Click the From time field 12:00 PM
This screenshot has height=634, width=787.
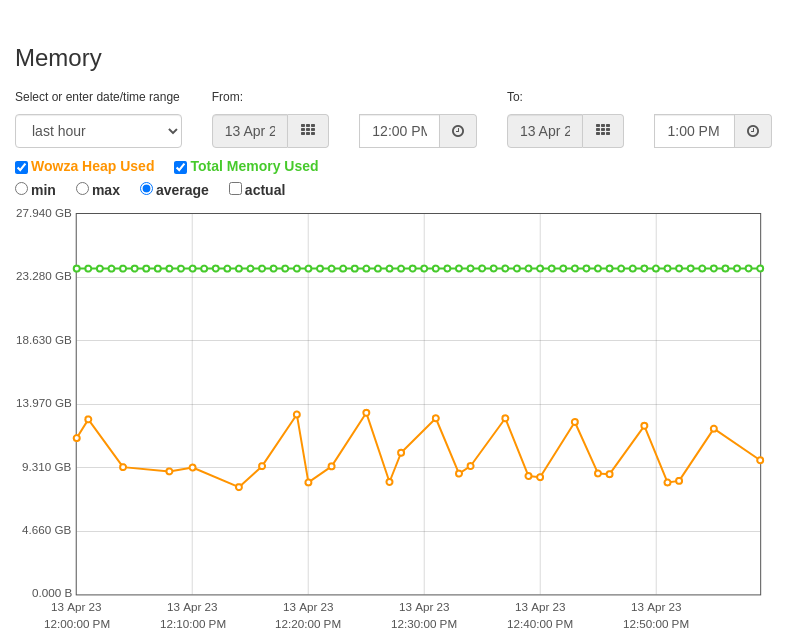click(400, 131)
